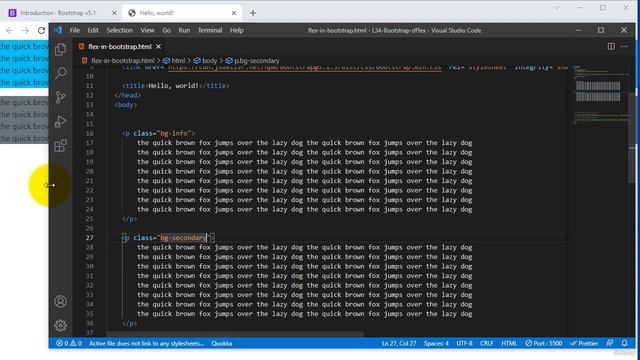Change language mode via HTML
This screenshot has width=640, height=360.
pos(509,343)
